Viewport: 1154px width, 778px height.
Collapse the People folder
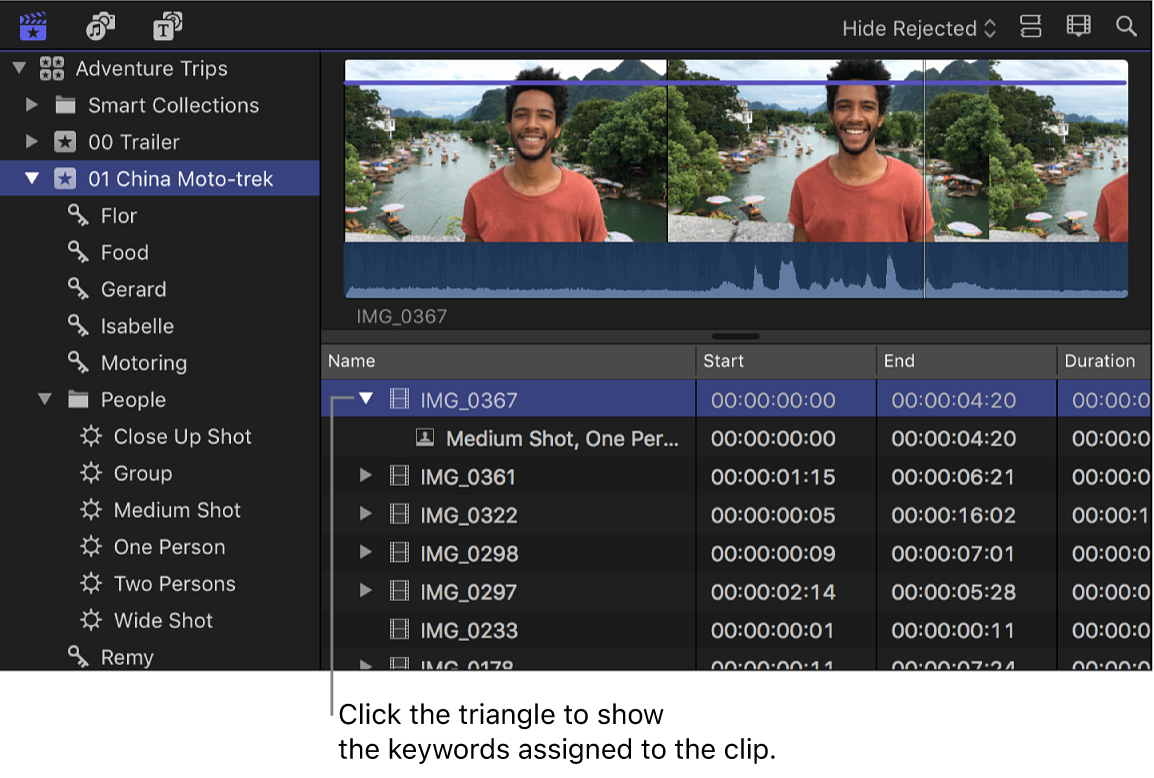click(x=45, y=399)
